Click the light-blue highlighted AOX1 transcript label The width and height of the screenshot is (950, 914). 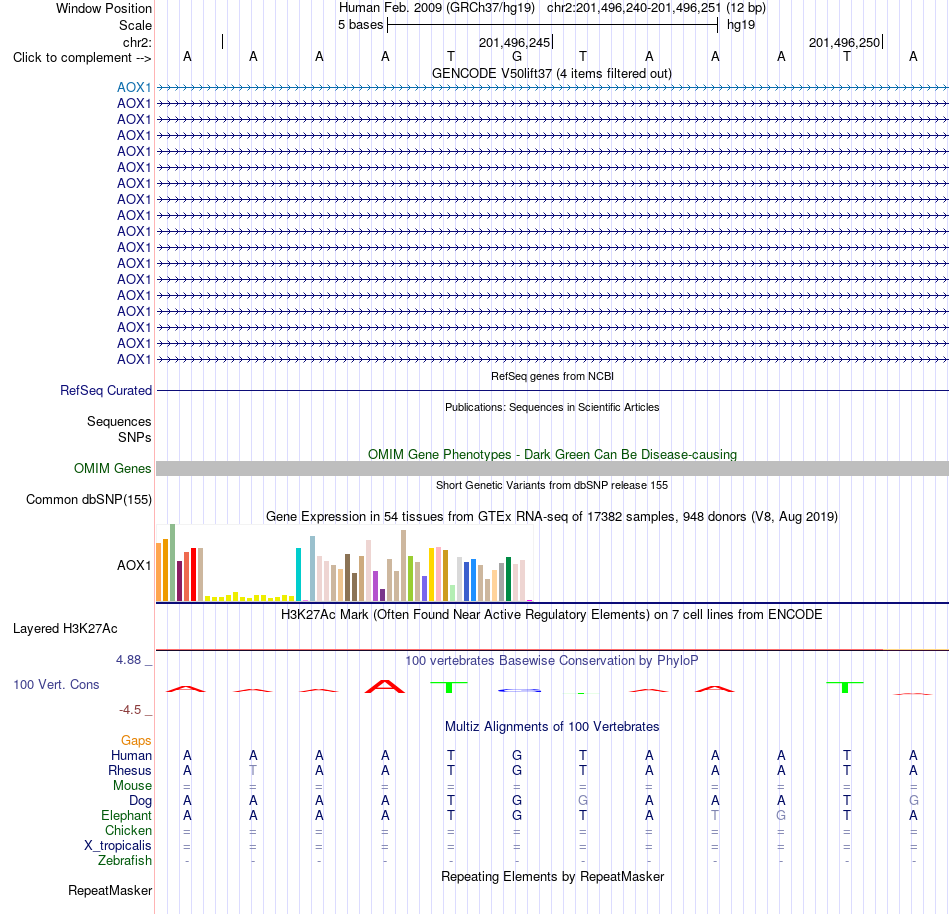point(134,87)
